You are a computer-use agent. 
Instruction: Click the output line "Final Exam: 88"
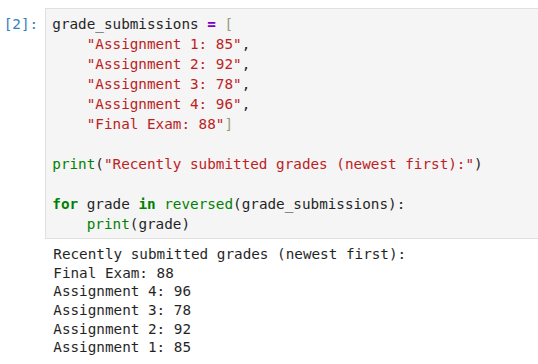(x=114, y=273)
